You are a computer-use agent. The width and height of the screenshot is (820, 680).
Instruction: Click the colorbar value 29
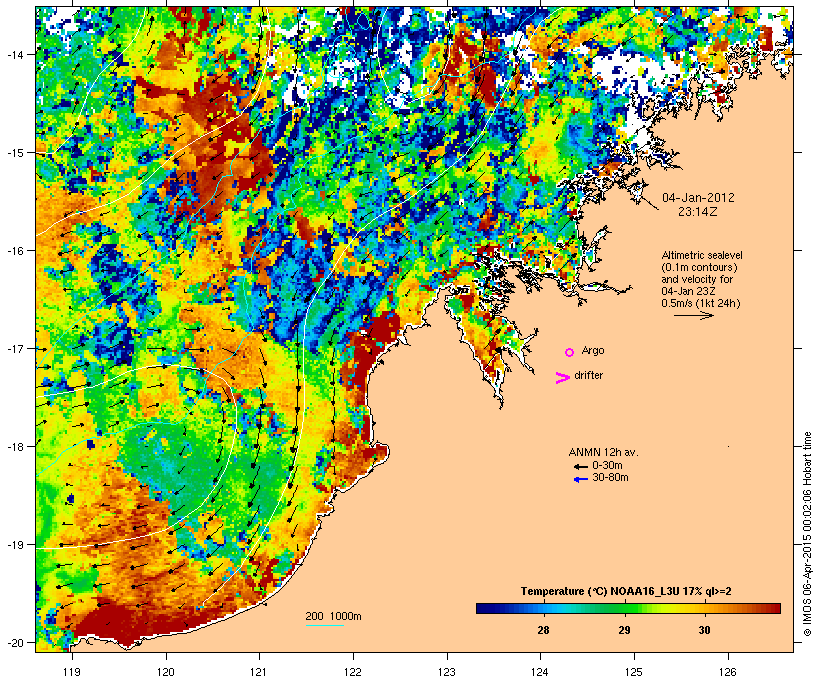(x=624, y=630)
